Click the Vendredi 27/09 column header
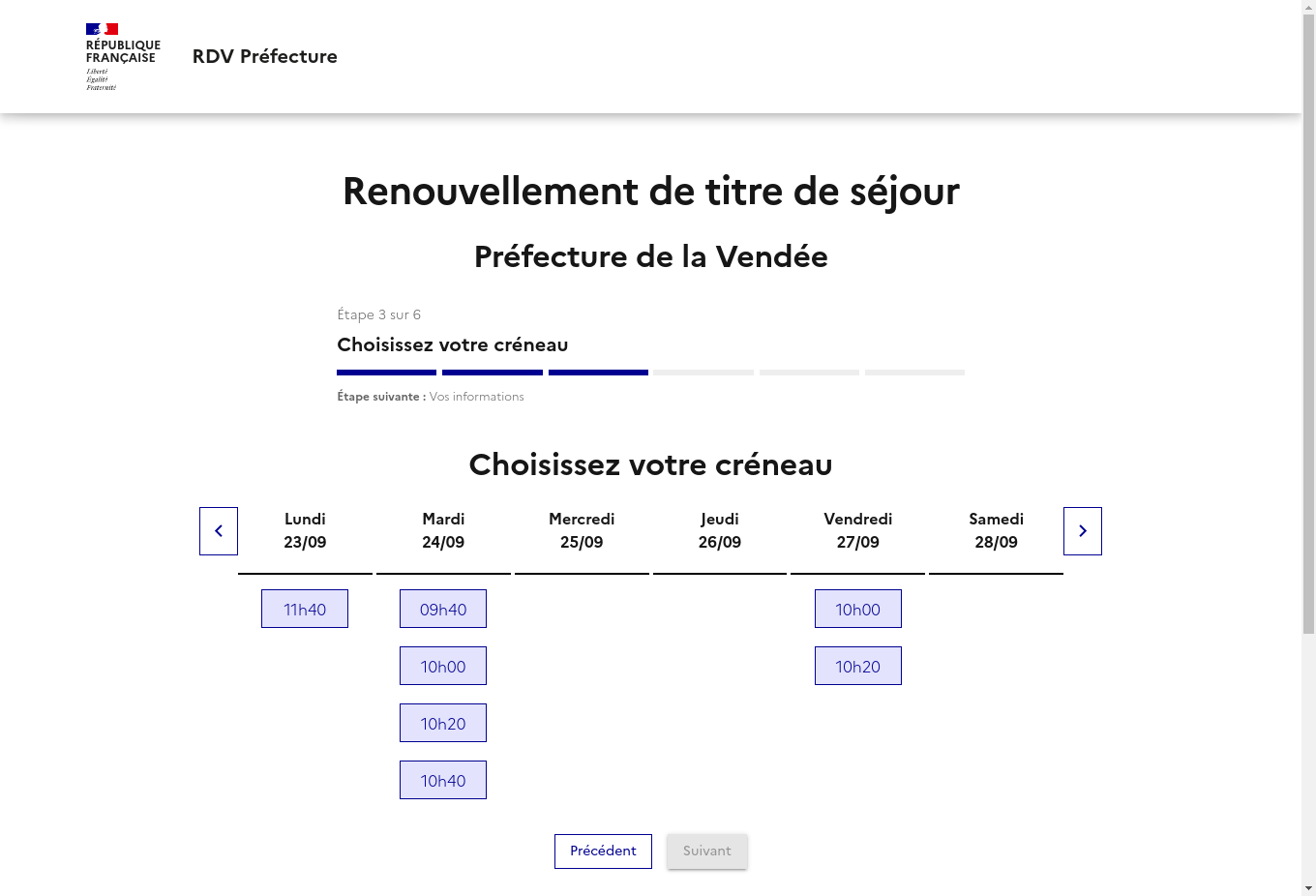Viewport: 1316px width, 896px height. 858,531
